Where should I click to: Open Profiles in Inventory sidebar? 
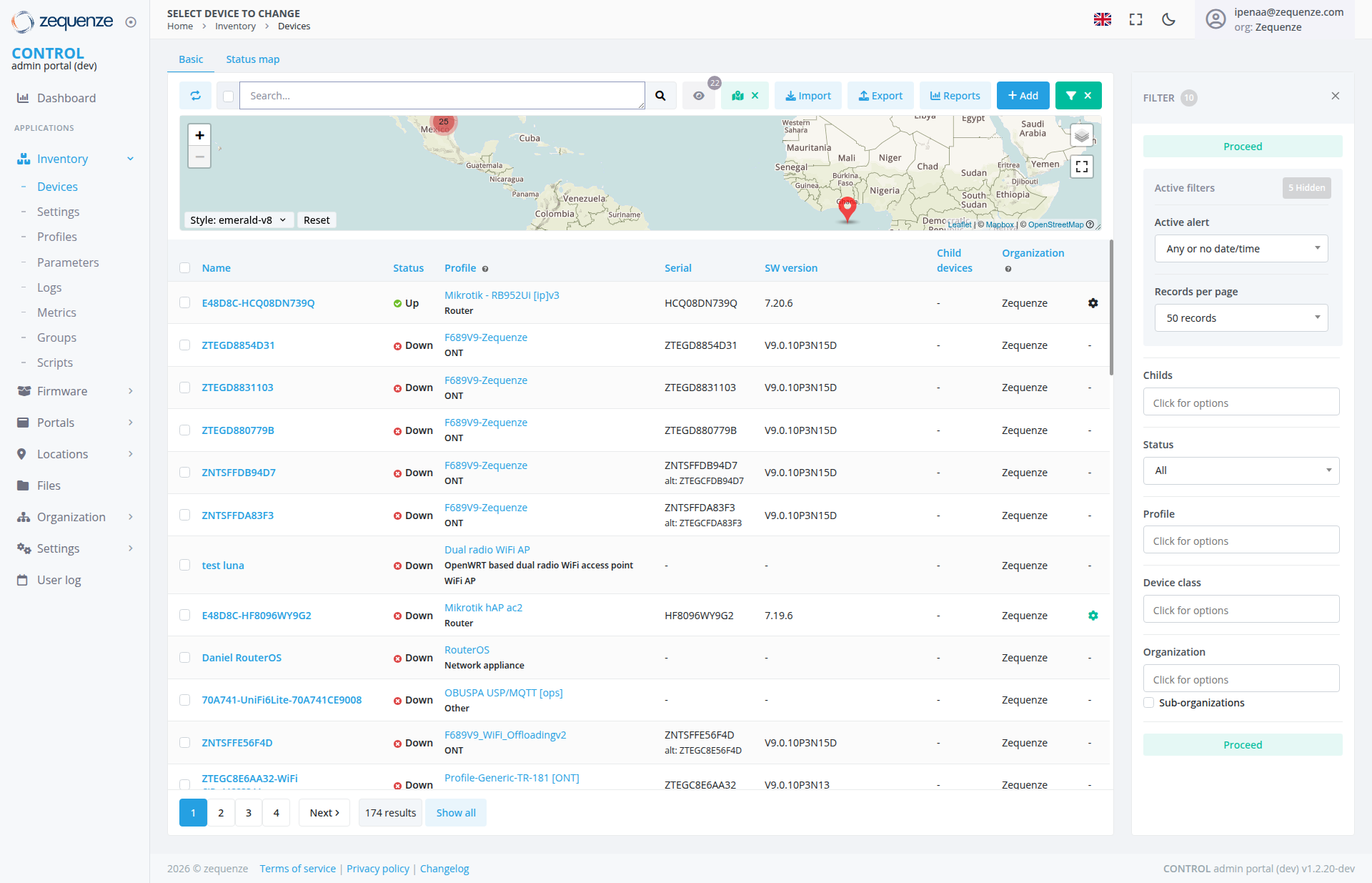(x=56, y=237)
